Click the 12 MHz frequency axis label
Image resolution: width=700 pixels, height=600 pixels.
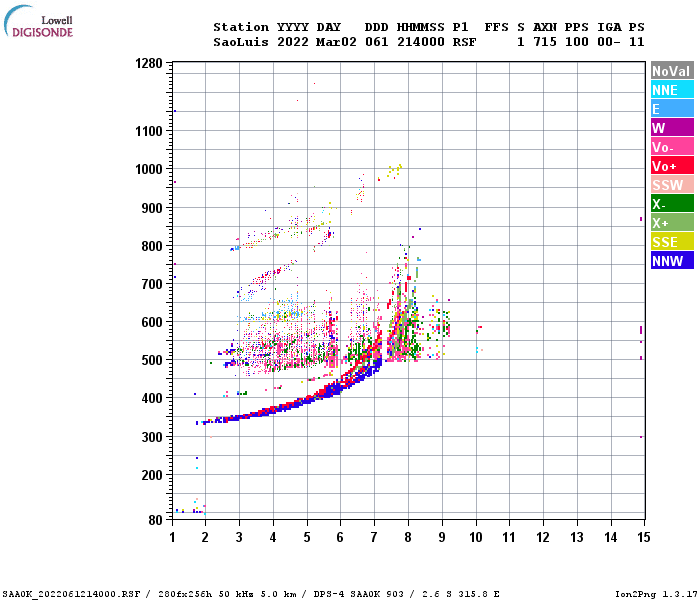(x=543, y=537)
